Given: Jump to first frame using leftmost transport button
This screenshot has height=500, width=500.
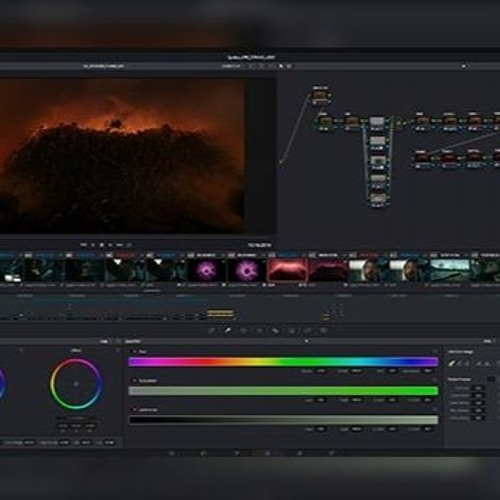Looking at the screenshot, I should (83, 245).
